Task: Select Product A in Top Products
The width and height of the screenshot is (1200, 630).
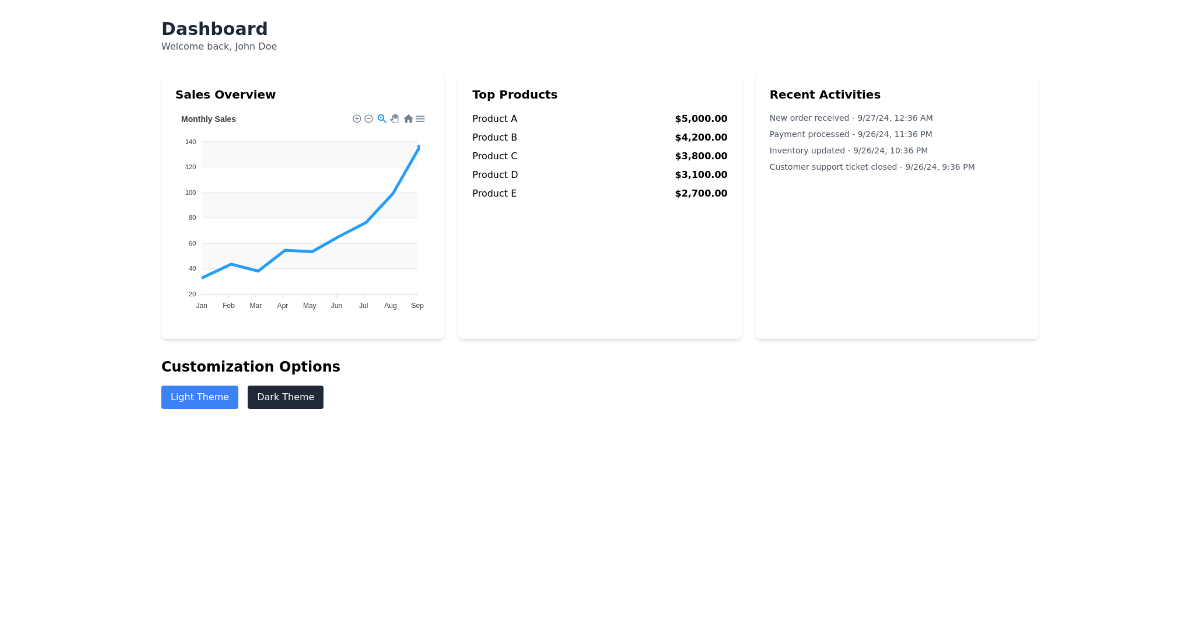Action: (x=494, y=118)
